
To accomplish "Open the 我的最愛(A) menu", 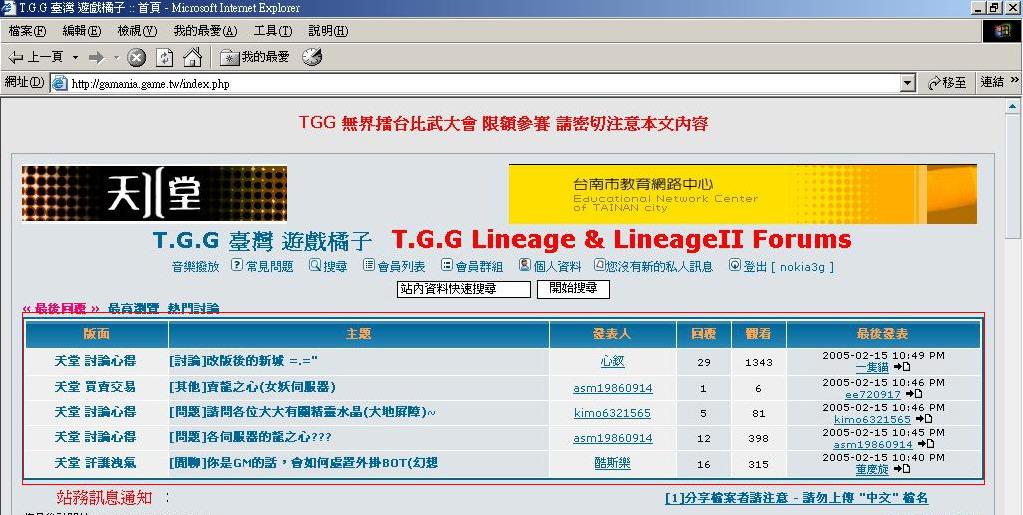I will pos(206,31).
